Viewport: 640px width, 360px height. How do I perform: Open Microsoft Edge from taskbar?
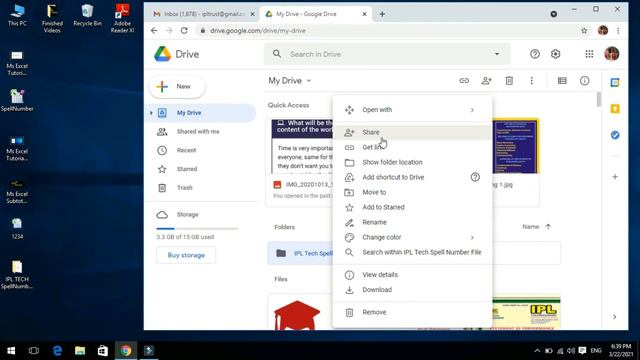point(57,351)
